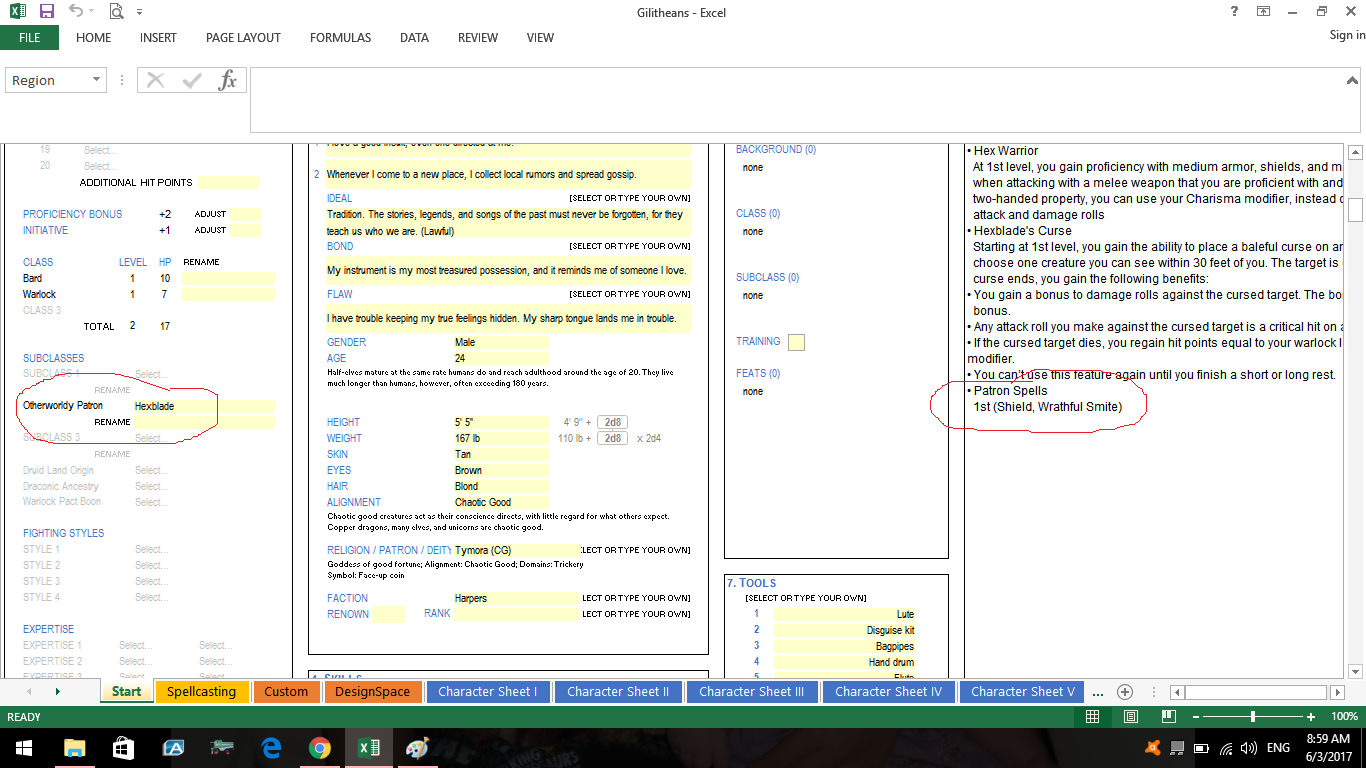Viewport: 1366px width, 768px height.
Task: Save the workbook from Quick Access Toolbar
Action: click(47, 12)
